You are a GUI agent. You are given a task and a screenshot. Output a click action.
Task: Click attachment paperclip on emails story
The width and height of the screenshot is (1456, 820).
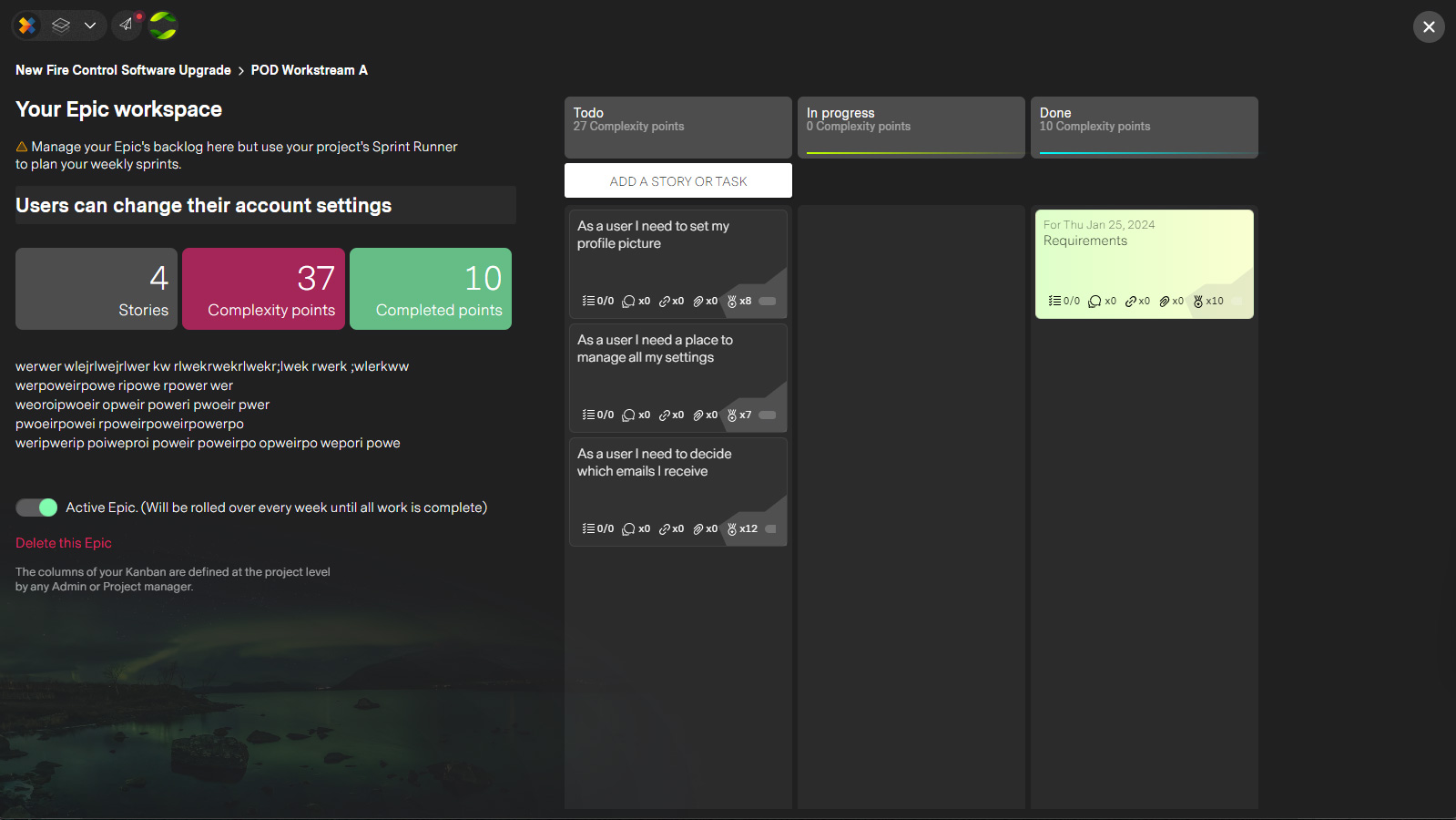click(x=698, y=529)
